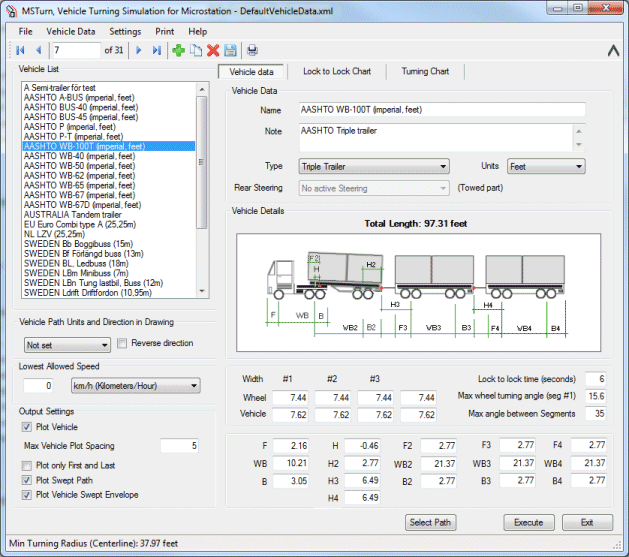The height and width of the screenshot is (557, 629).
Task: Click Lock to lock time field
Action: click(595, 379)
